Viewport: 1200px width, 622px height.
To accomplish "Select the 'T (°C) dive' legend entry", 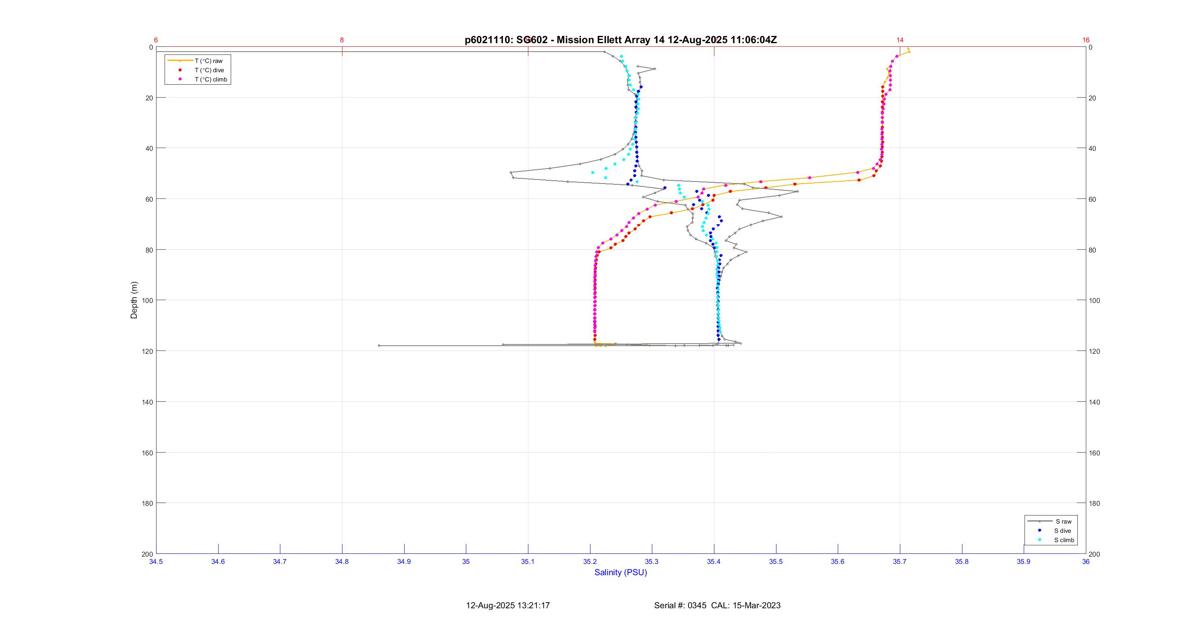I will point(210,70).
